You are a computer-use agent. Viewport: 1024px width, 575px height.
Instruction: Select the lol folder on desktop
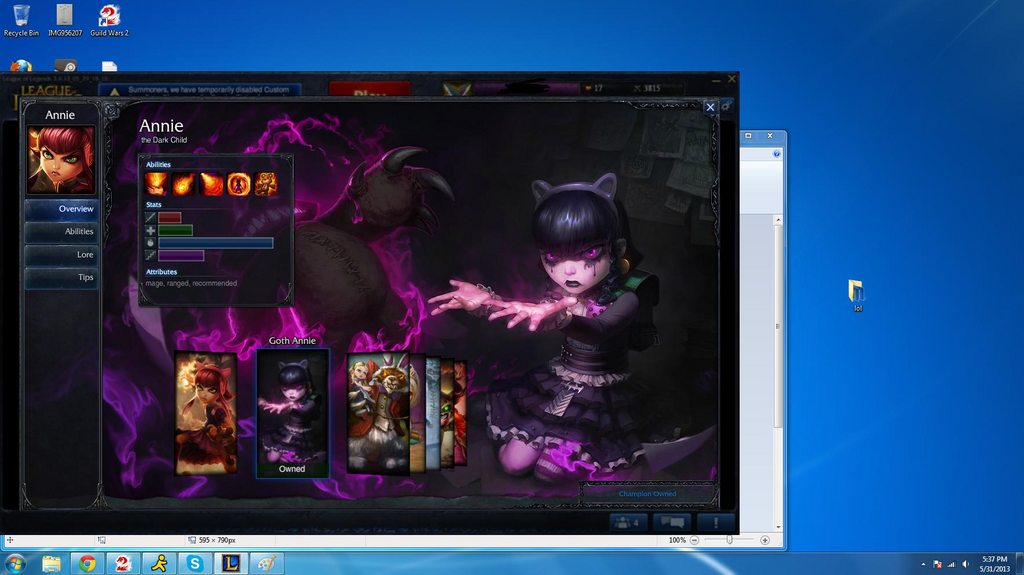[857, 295]
